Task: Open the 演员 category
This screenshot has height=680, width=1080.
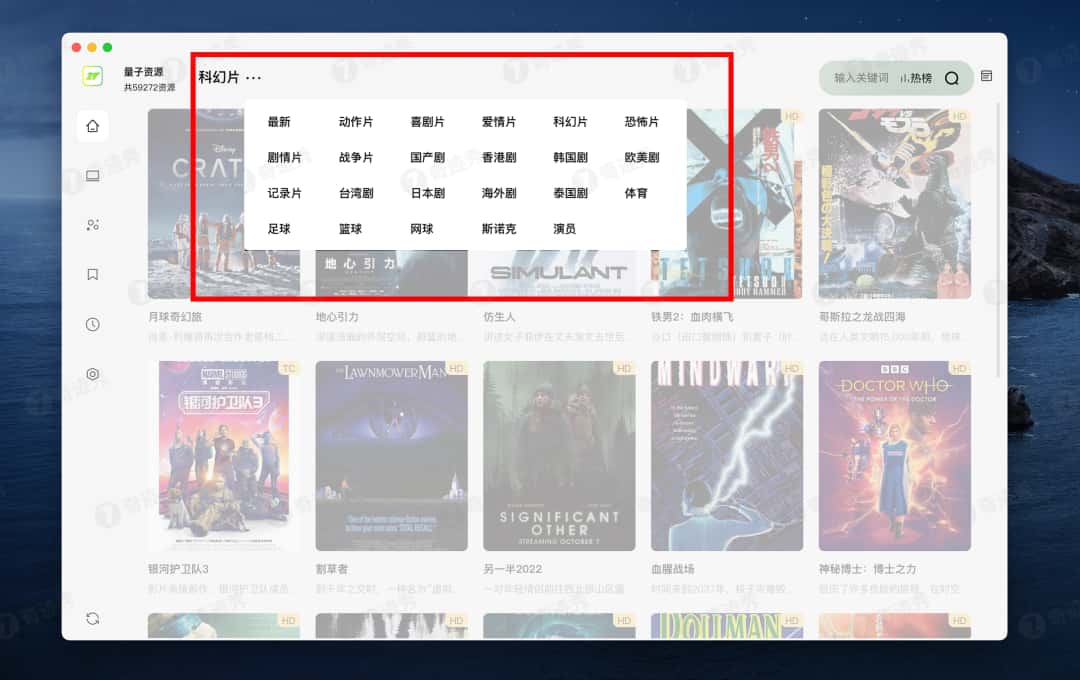Action: coord(564,229)
